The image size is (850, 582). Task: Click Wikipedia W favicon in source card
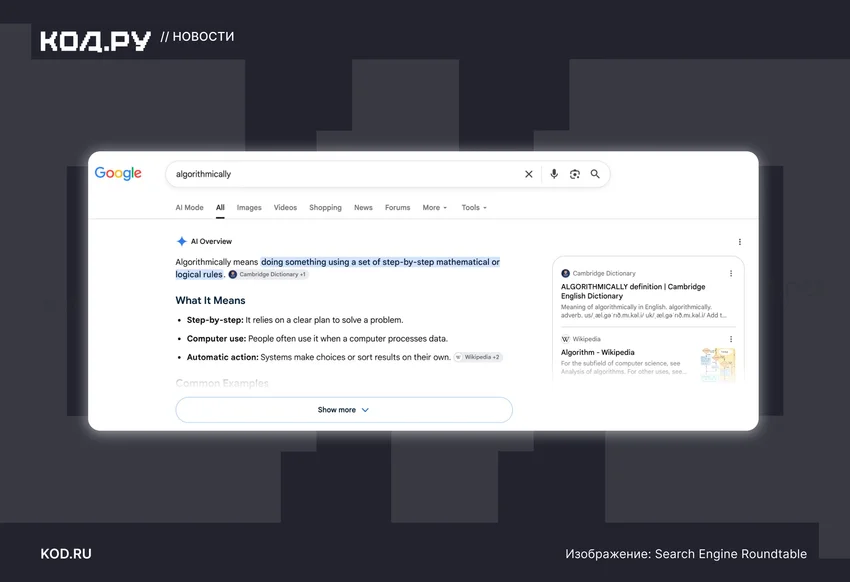[565, 339]
